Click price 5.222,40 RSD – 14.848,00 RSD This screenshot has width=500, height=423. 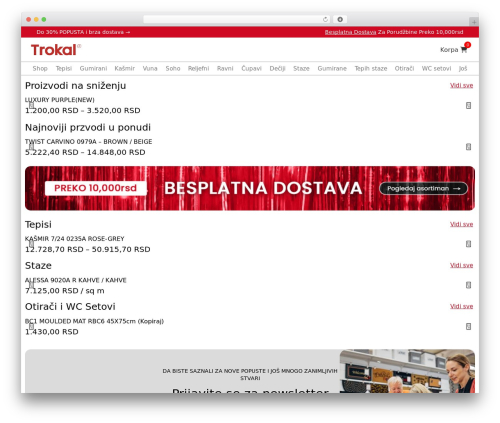pyautogui.click(x=85, y=152)
